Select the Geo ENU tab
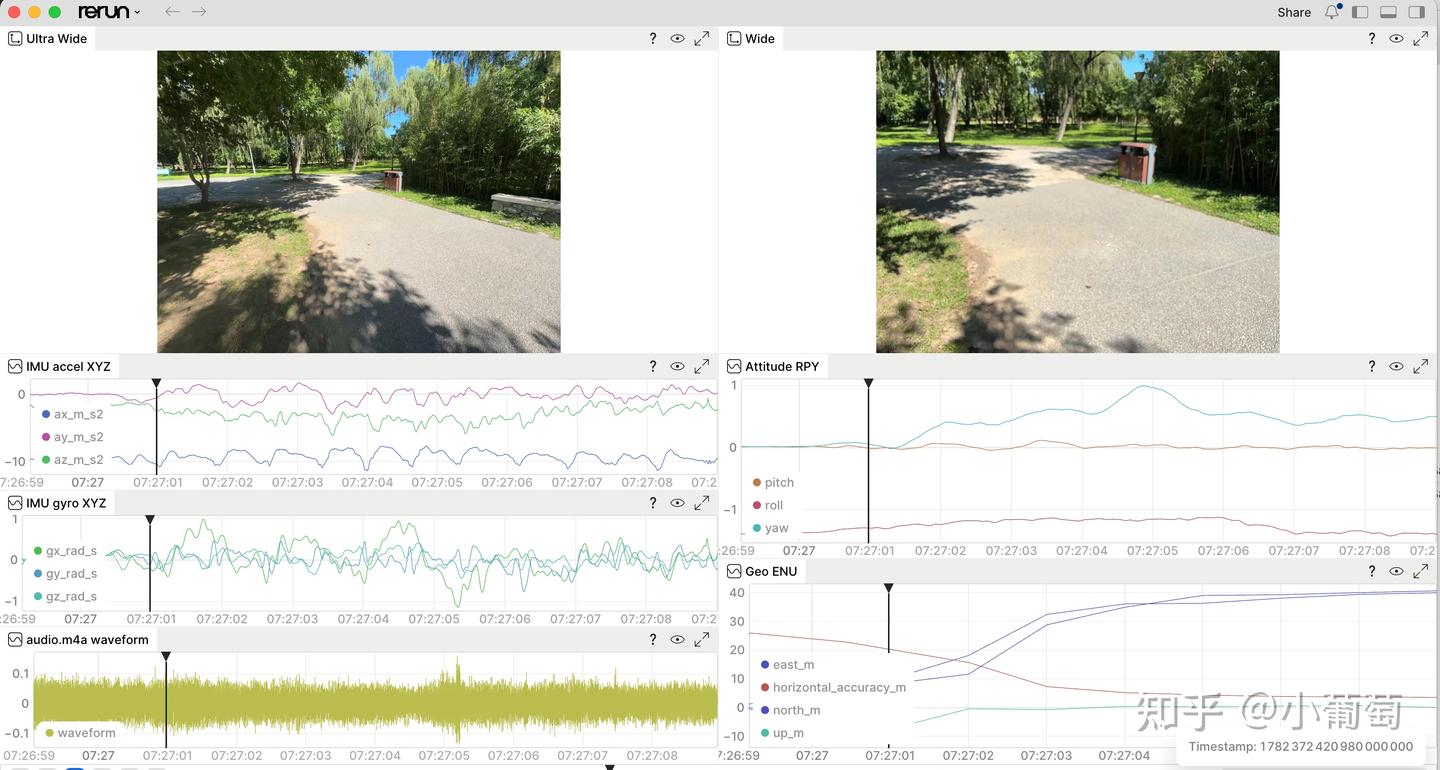The width and height of the screenshot is (1440, 770). coord(761,571)
